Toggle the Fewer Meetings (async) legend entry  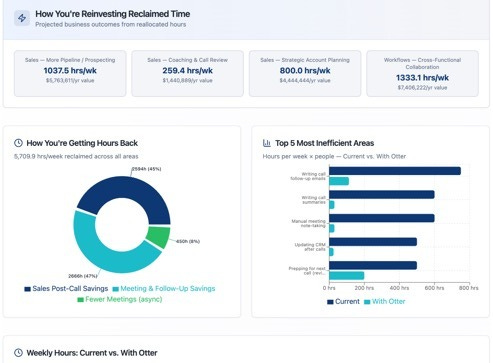pyautogui.click(x=120, y=299)
